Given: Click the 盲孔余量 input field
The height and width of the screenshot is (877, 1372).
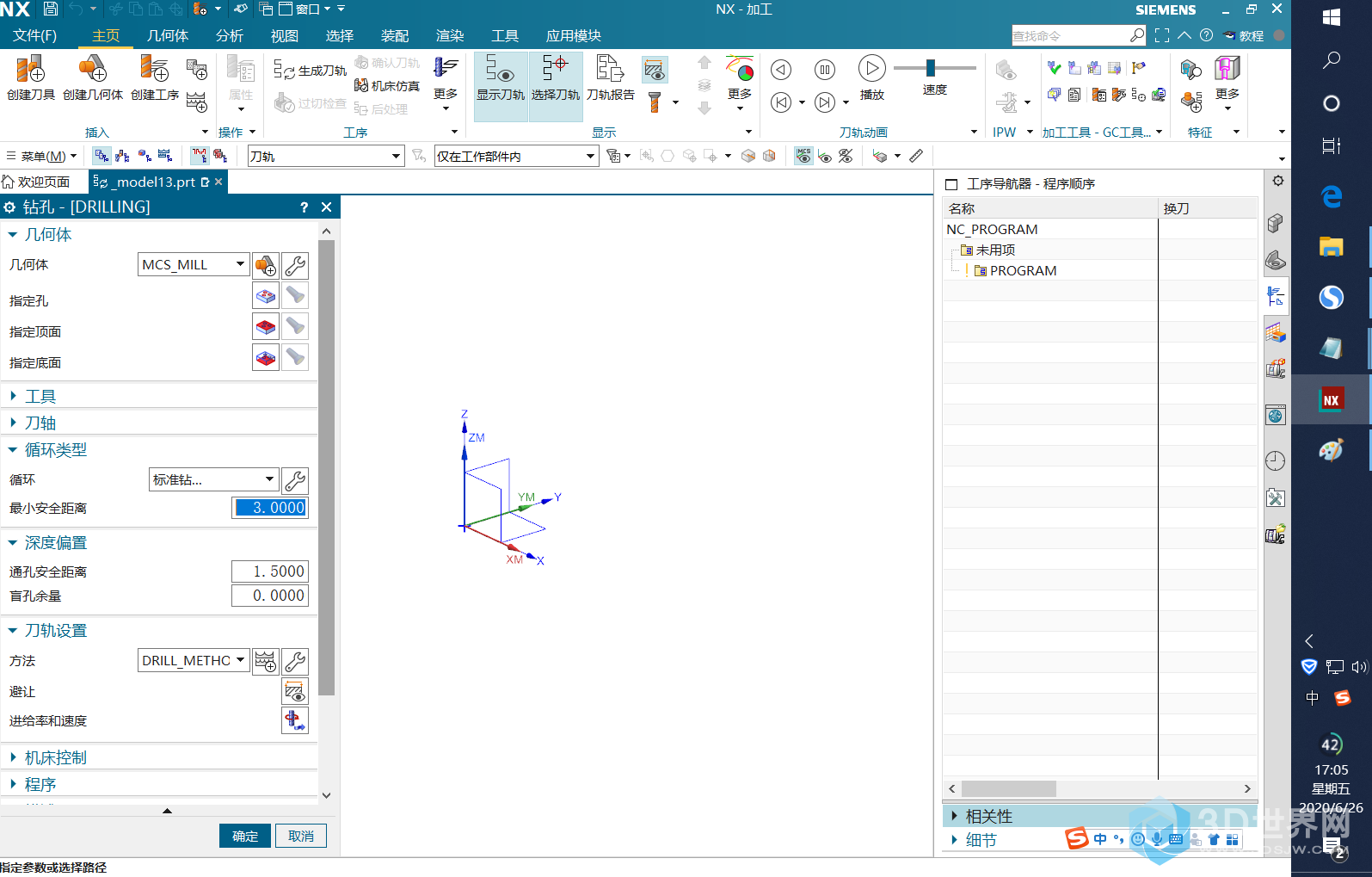Looking at the screenshot, I should 270,596.
